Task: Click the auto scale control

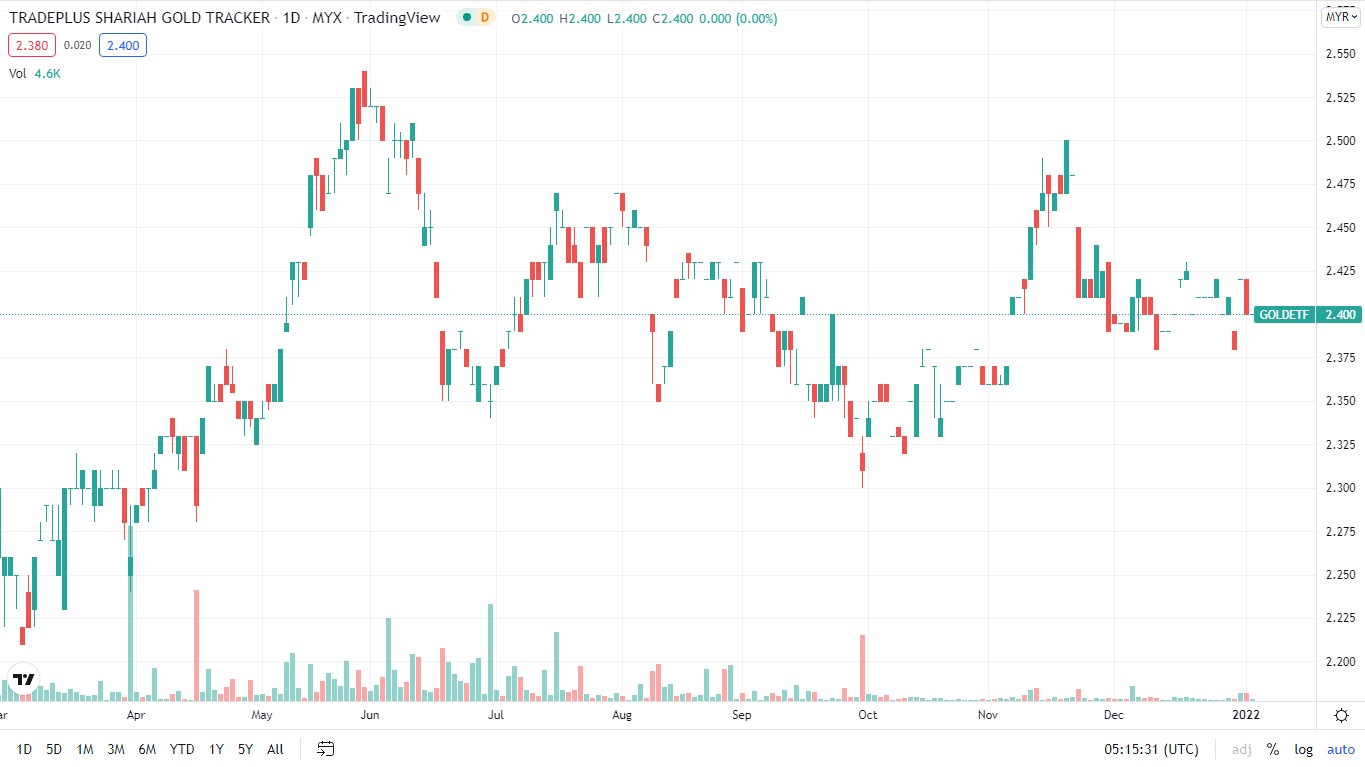Action: (1340, 749)
